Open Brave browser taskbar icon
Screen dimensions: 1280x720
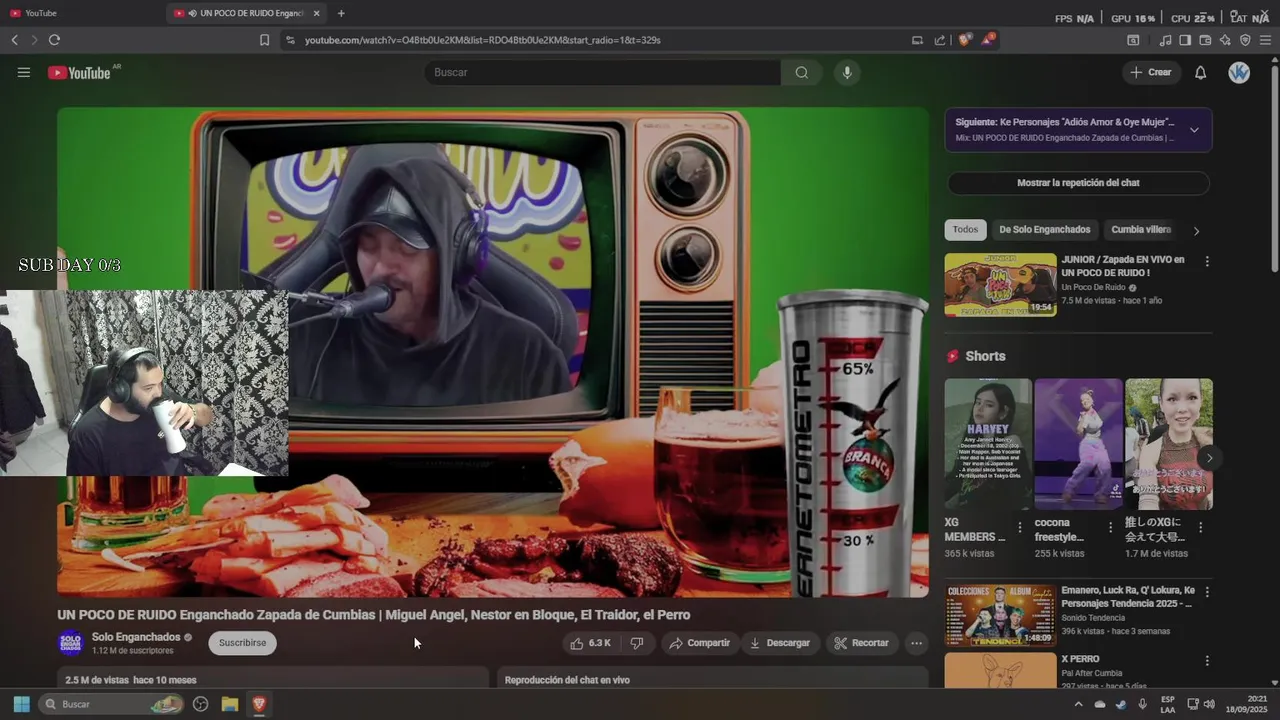259,704
